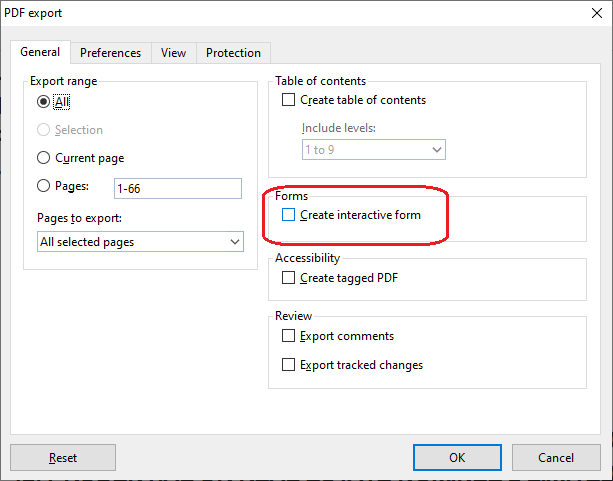Viewport: 613px width, 481px height.
Task: Click the Cancel button
Action: coord(556,457)
